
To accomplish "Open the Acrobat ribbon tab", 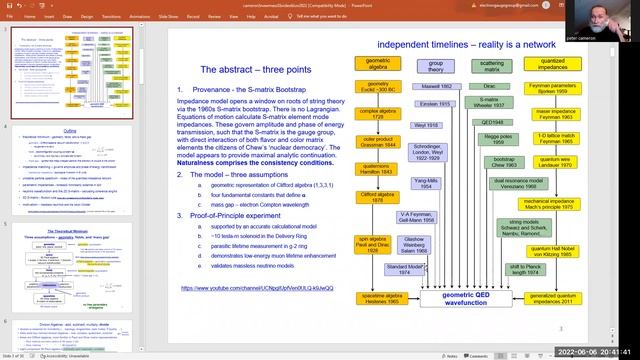I will tap(271, 17).
